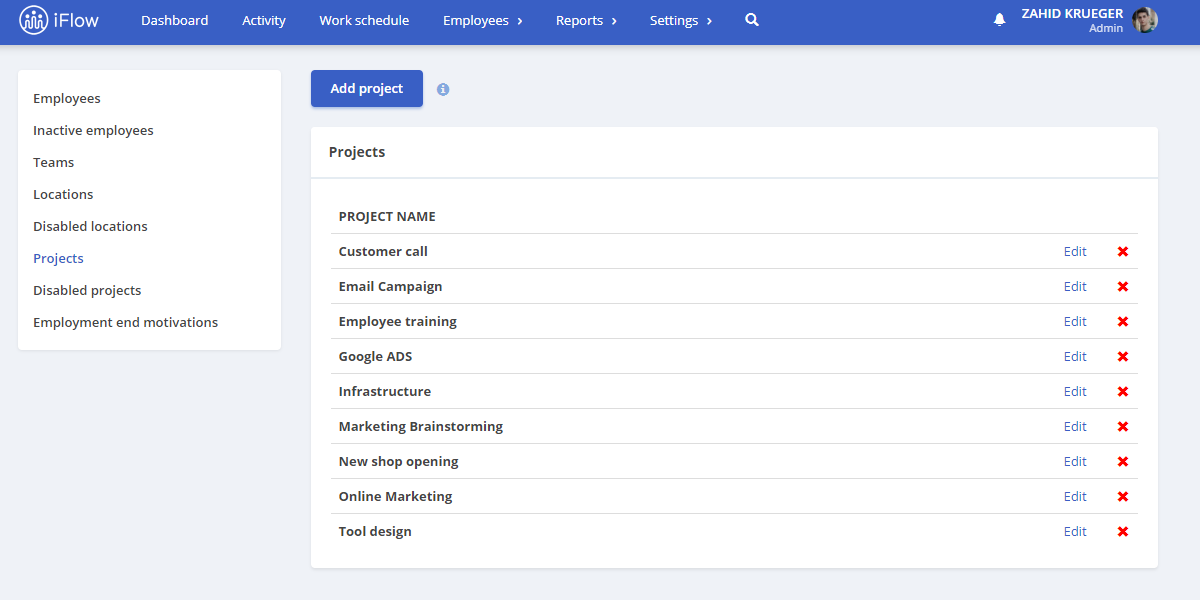Delete the Tool design project
Viewport: 1200px width, 600px height.
coord(1123,532)
